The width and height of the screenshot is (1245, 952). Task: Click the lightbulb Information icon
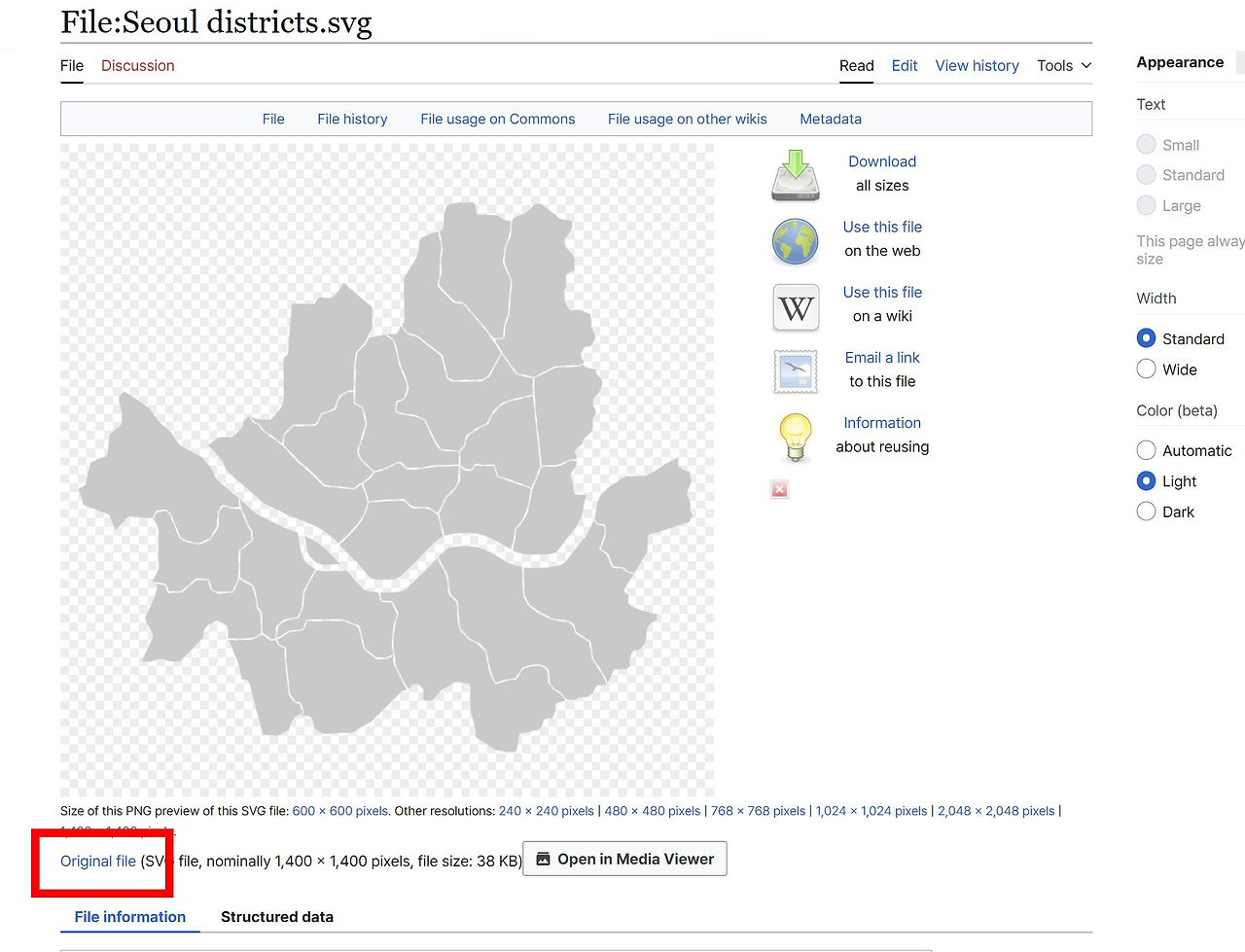pyautogui.click(x=796, y=438)
